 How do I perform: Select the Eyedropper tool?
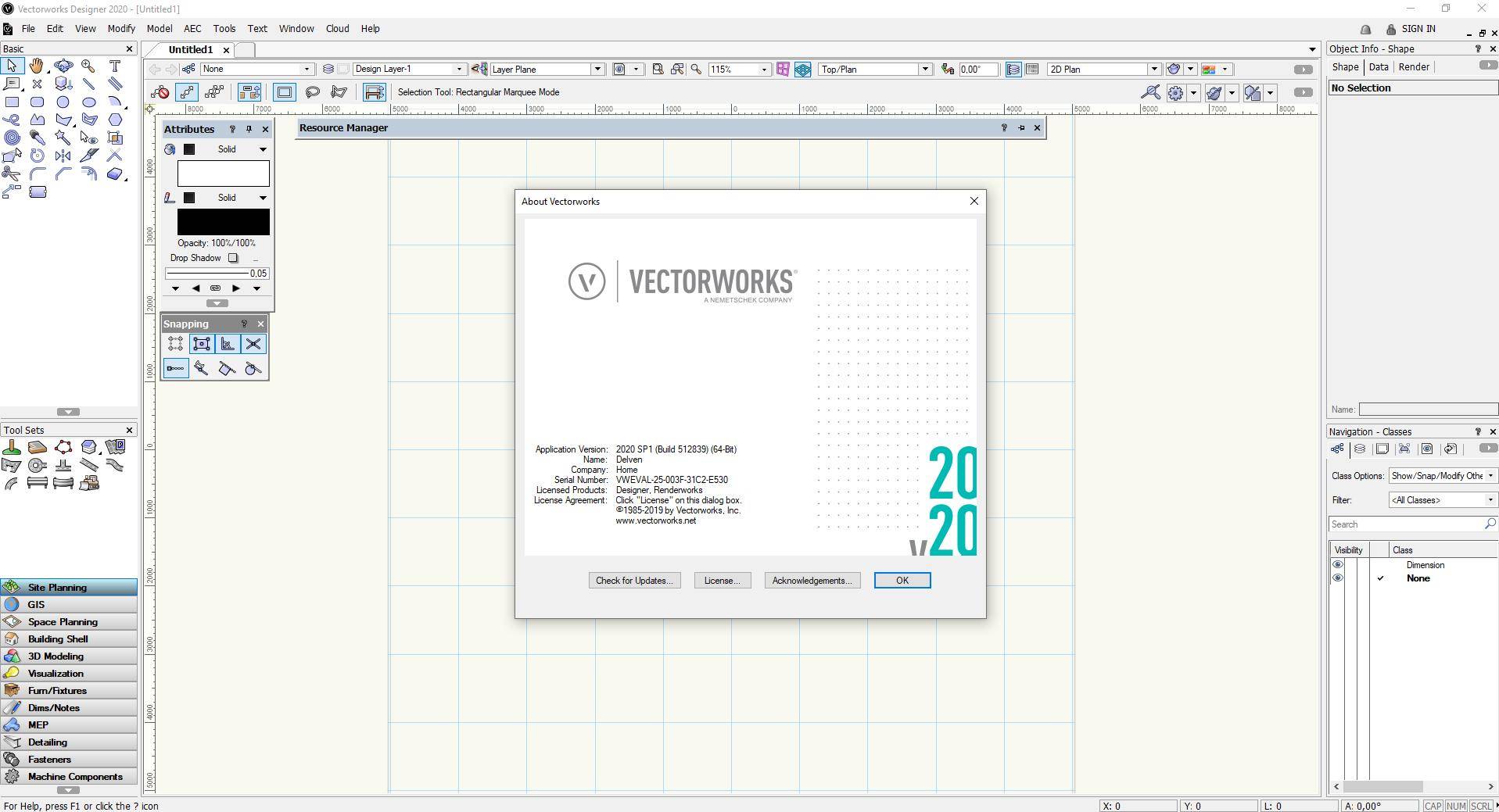click(37, 138)
